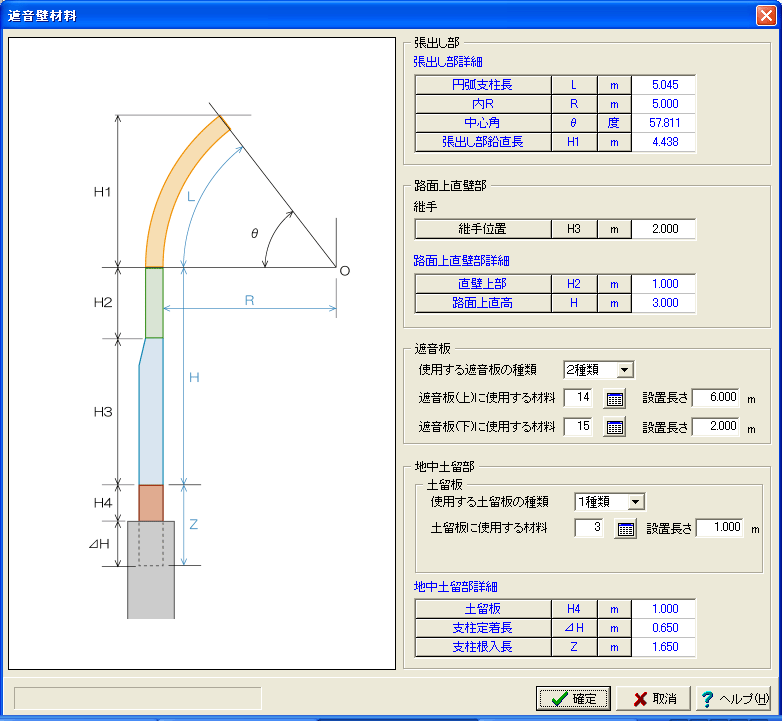Edit 遮音板(下) 設置長さ 2.000 field

click(716, 426)
